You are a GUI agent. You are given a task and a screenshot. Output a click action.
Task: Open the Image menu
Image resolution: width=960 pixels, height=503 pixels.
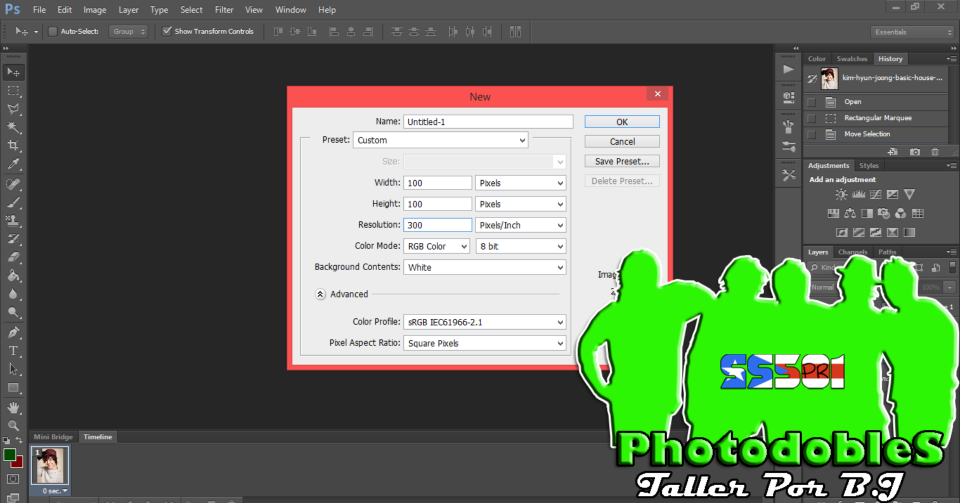point(95,10)
